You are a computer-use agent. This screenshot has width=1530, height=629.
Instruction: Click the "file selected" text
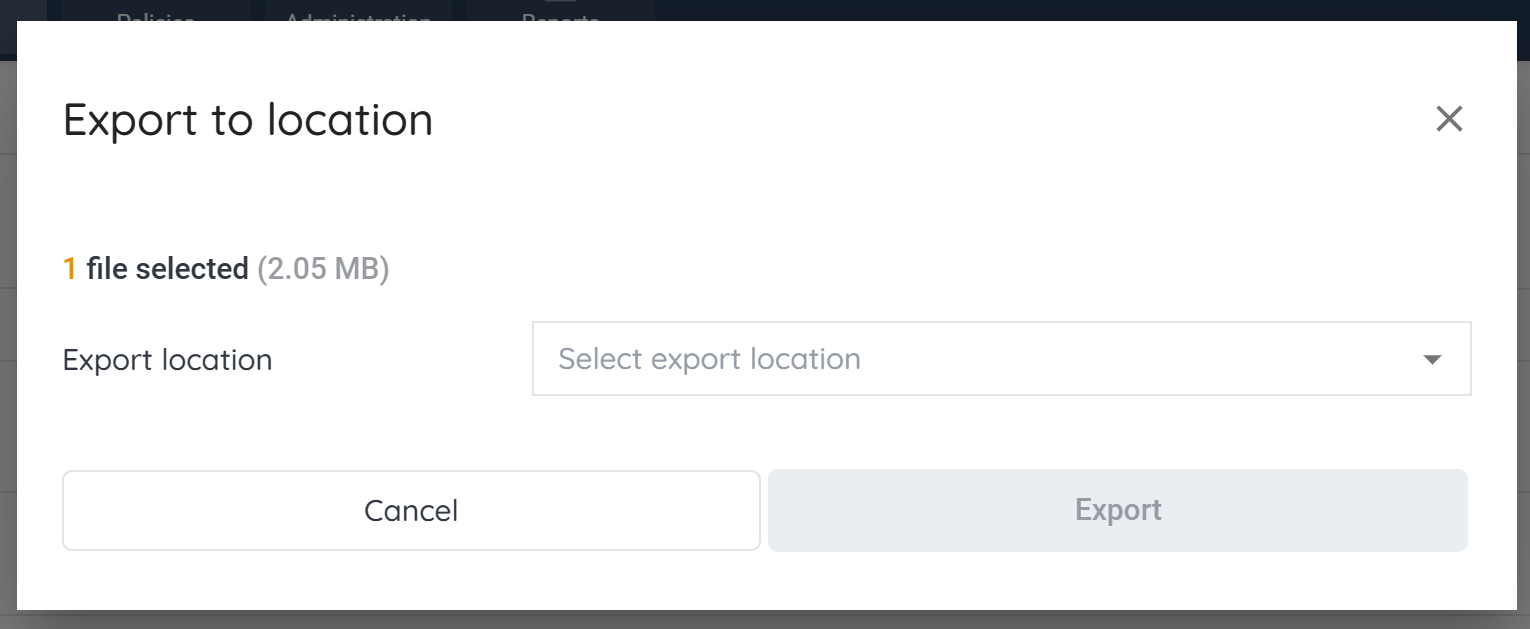click(x=167, y=269)
